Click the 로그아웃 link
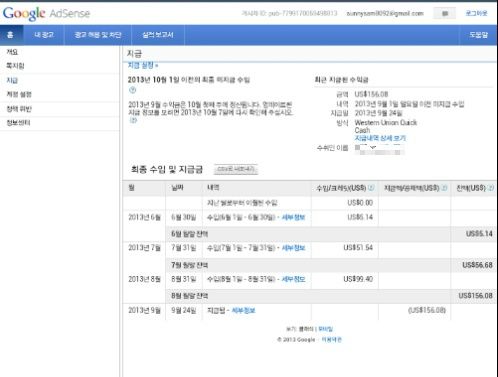The height and width of the screenshot is (377, 498). click(x=477, y=13)
